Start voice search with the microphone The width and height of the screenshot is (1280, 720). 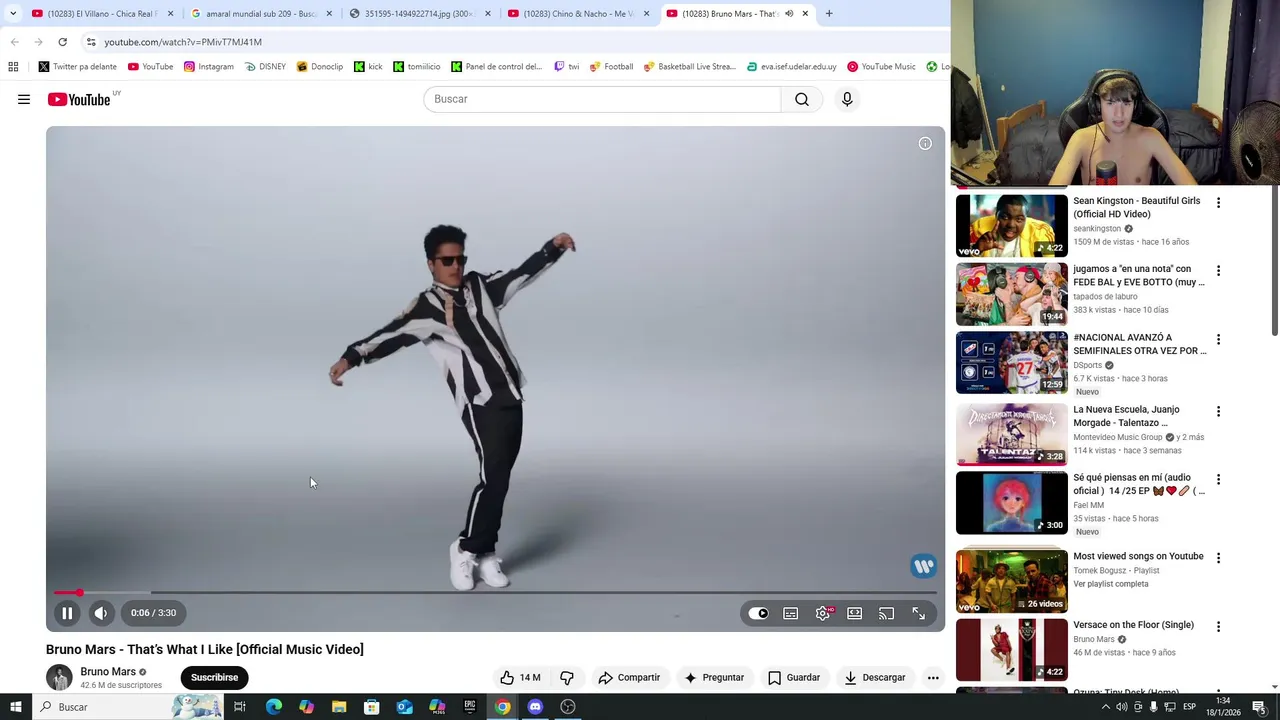(847, 99)
